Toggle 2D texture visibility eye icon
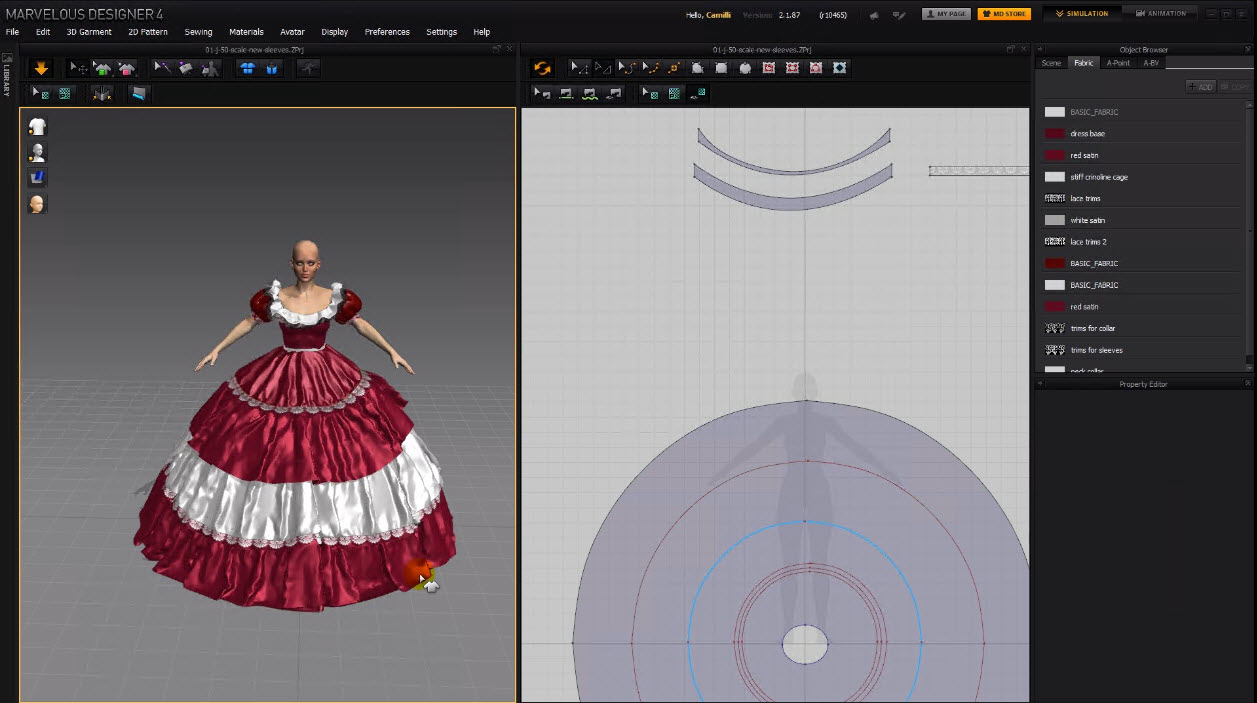The width and height of the screenshot is (1257, 703). click(698, 93)
